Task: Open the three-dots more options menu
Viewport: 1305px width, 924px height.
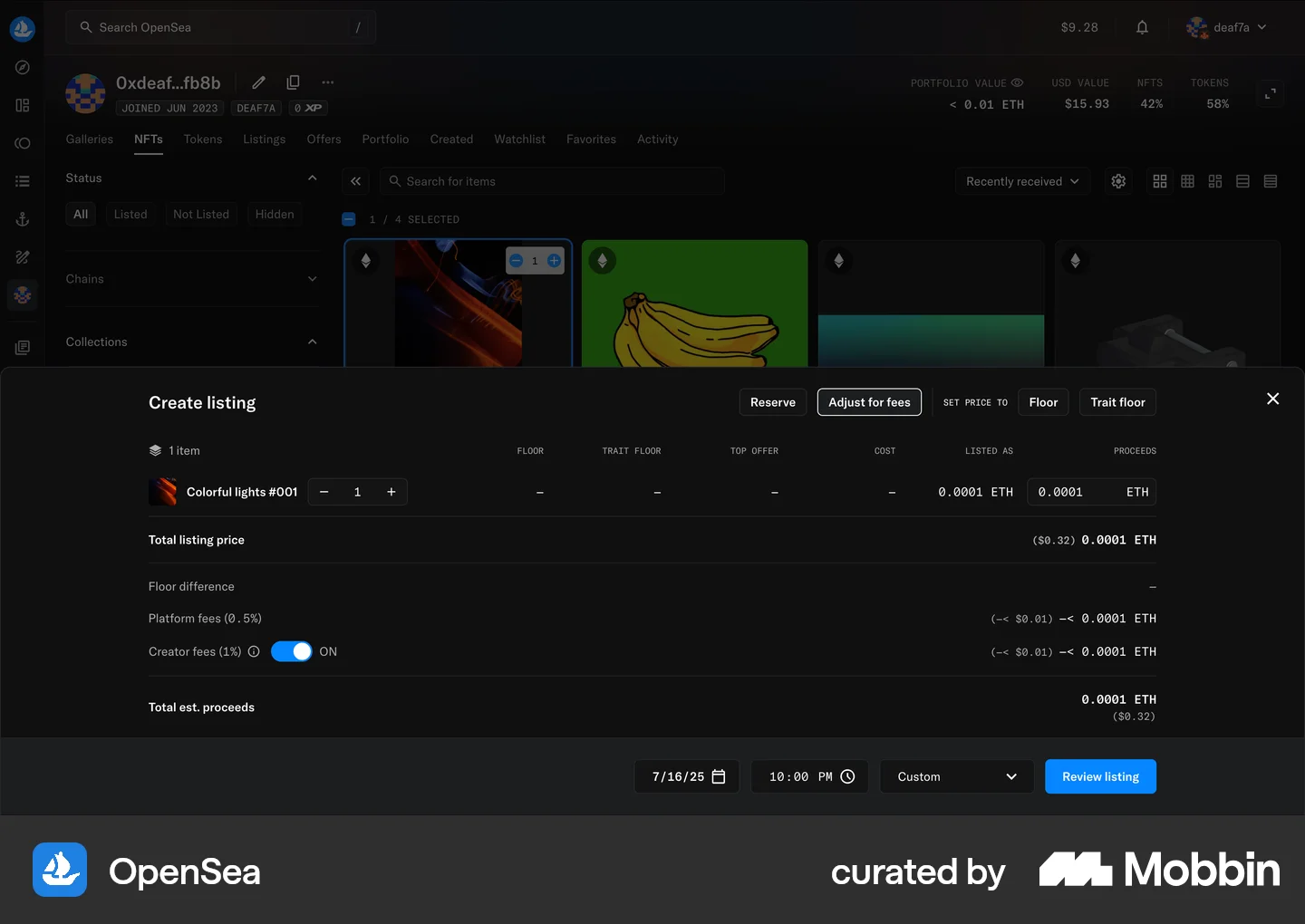Action: tap(327, 82)
